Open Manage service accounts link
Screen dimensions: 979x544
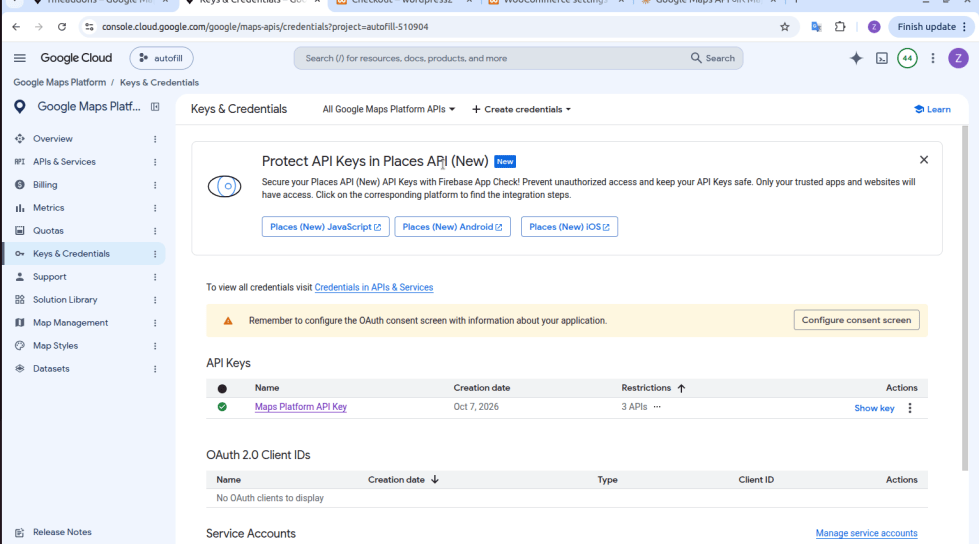pyautogui.click(x=866, y=533)
